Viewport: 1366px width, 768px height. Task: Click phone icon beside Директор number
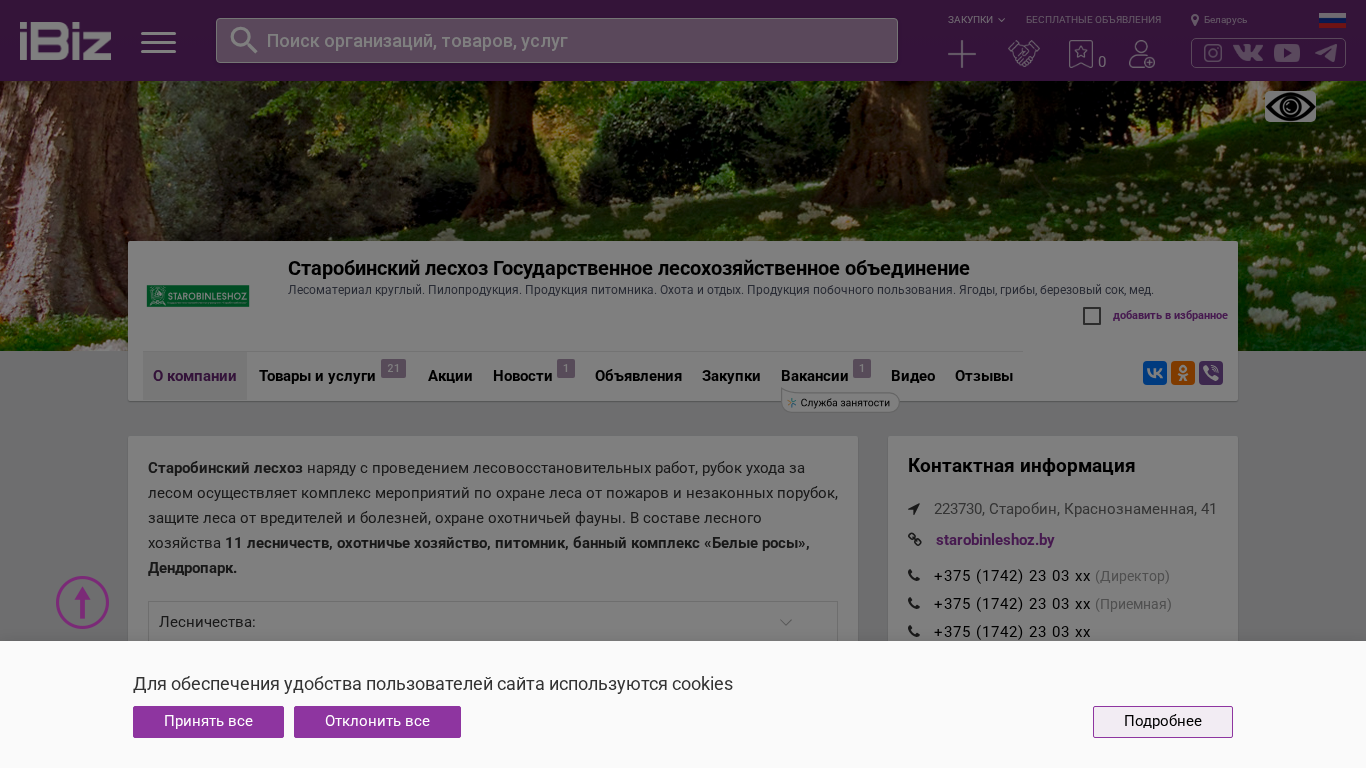[914, 576]
